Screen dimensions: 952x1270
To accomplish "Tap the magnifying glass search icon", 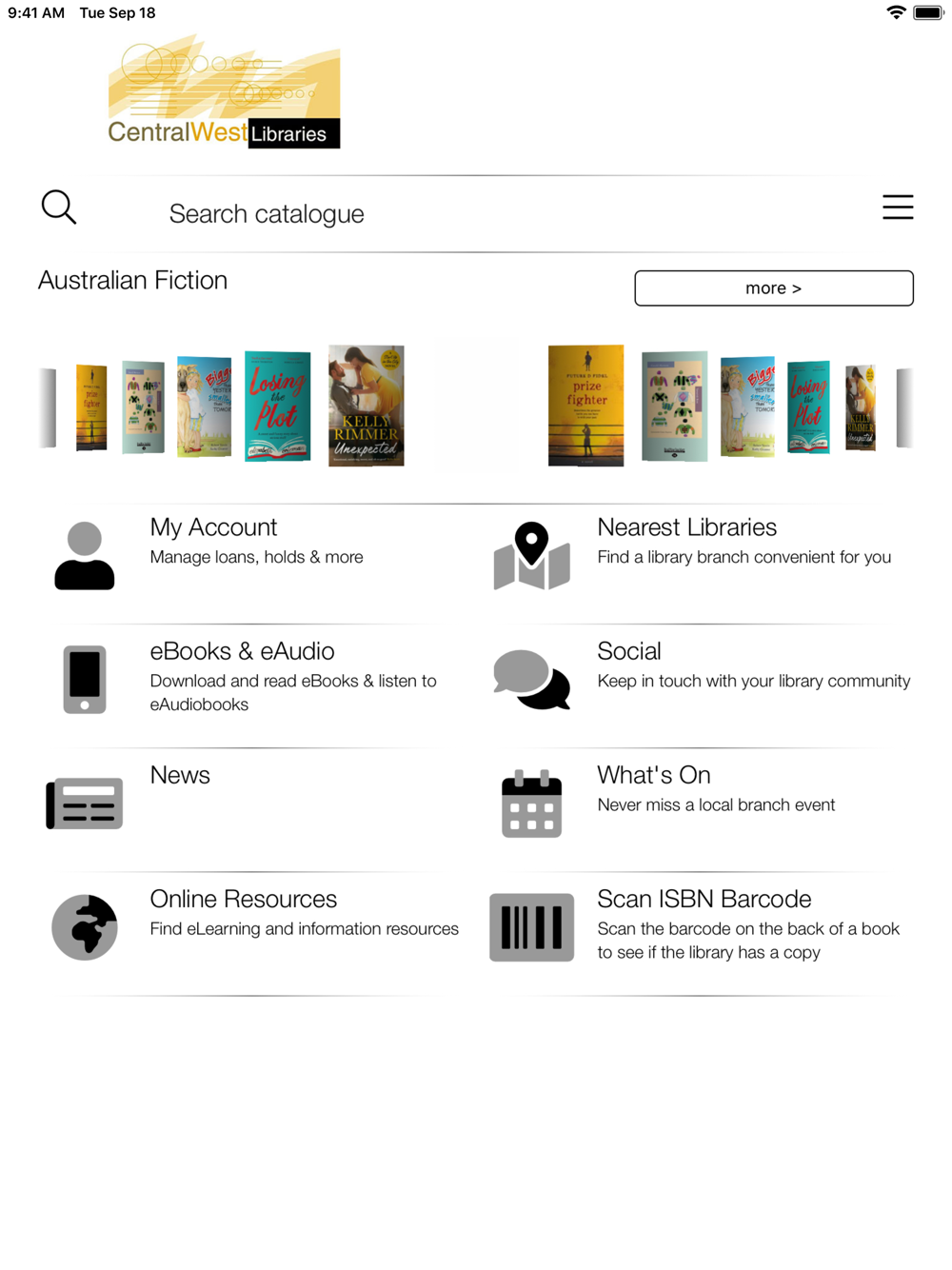I will click(x=58, y=207).
